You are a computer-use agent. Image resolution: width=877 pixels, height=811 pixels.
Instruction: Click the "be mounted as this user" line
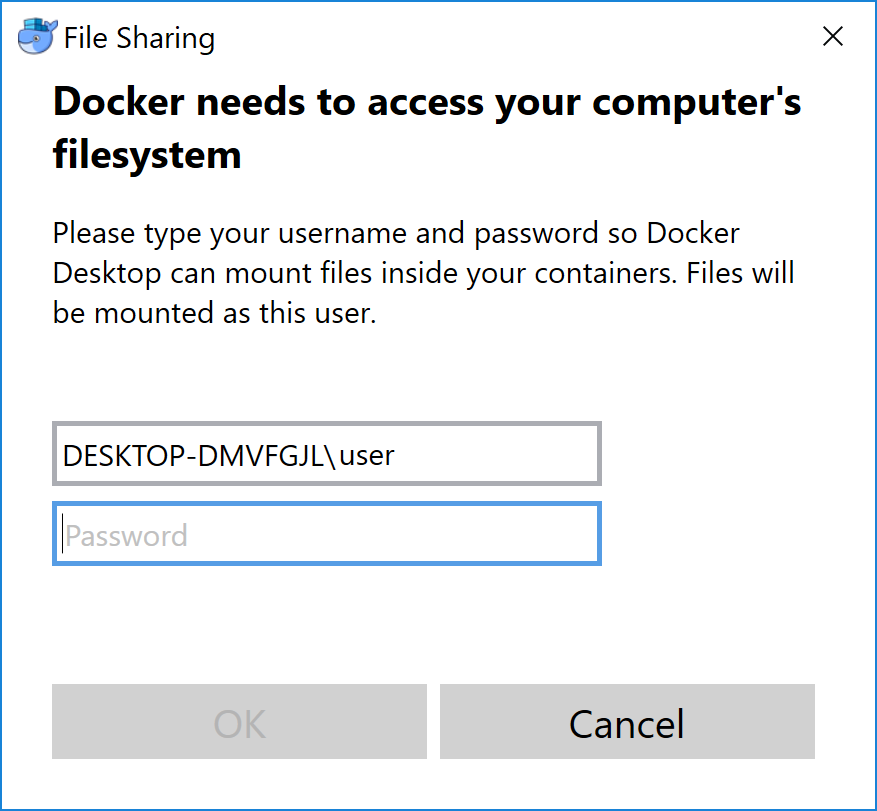pos(214,313)
